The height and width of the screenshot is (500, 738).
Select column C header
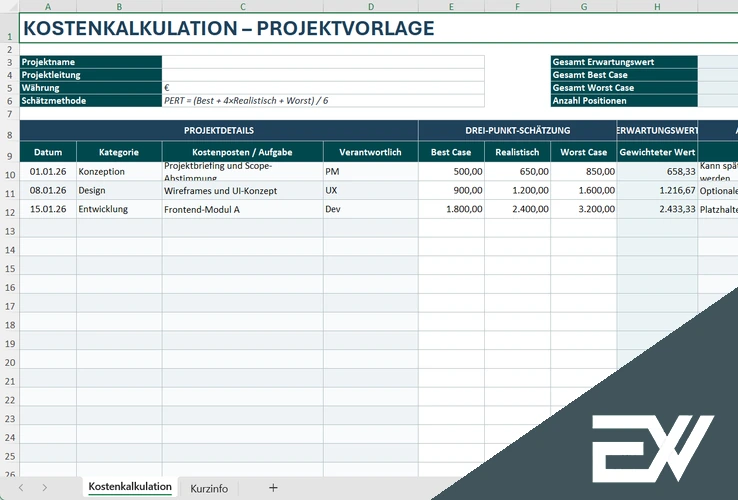pos(242,6)
